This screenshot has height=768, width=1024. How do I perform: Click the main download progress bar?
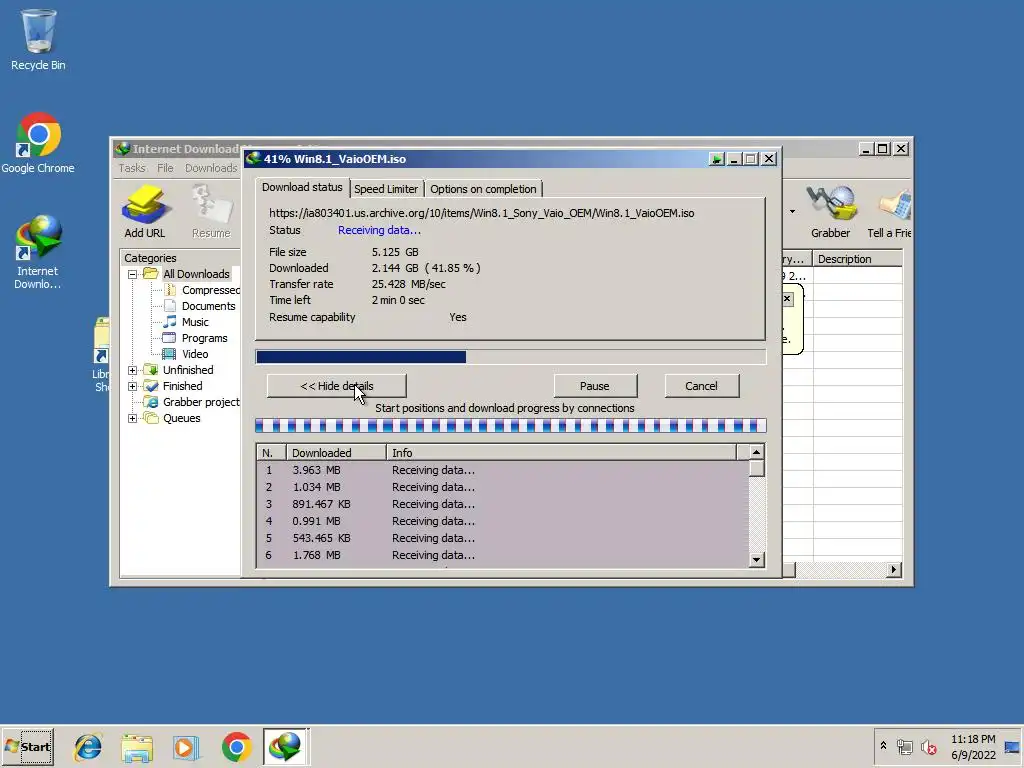(510, 357)
